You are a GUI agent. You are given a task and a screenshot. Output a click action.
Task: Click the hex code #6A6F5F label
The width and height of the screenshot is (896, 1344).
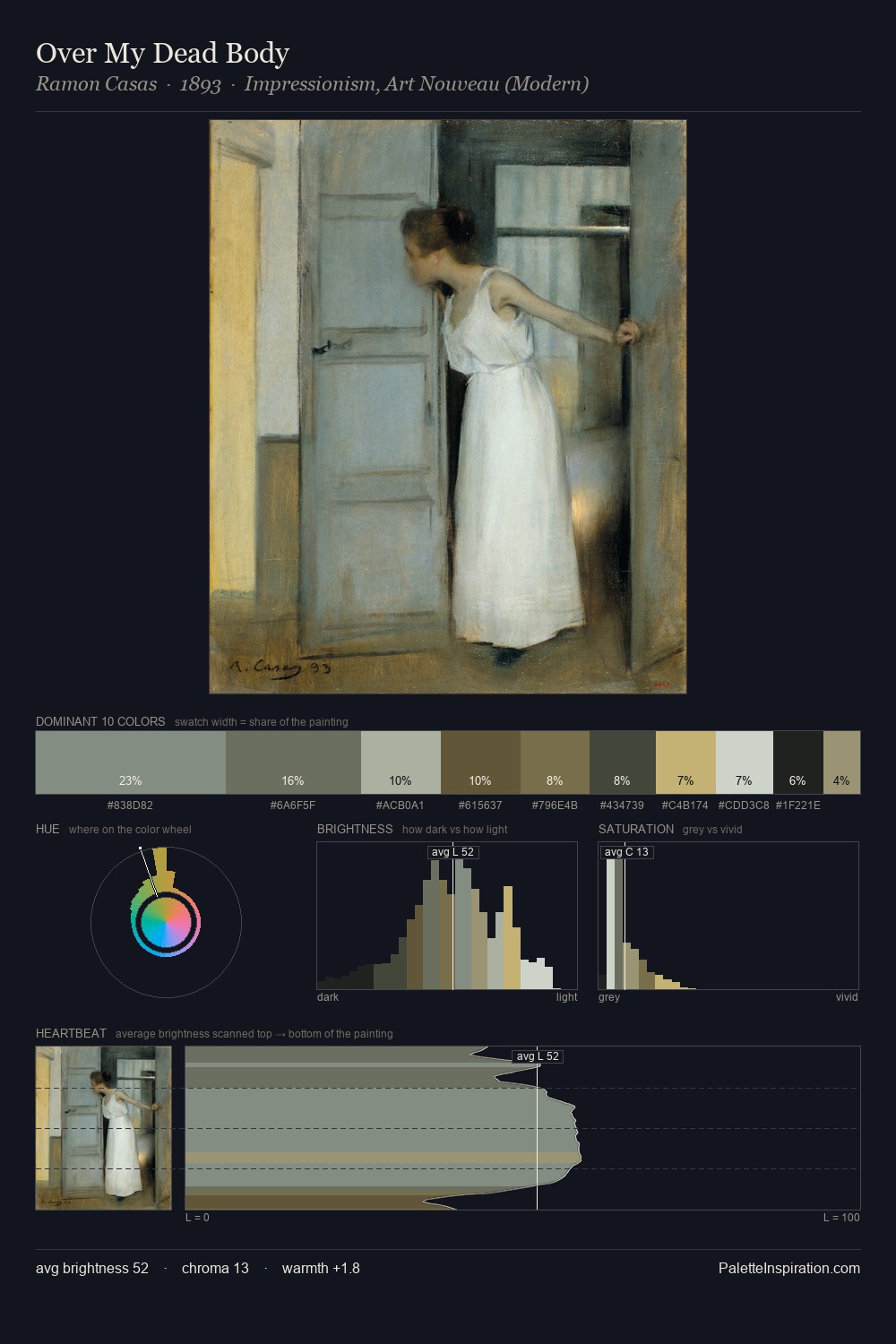point(293,806)
